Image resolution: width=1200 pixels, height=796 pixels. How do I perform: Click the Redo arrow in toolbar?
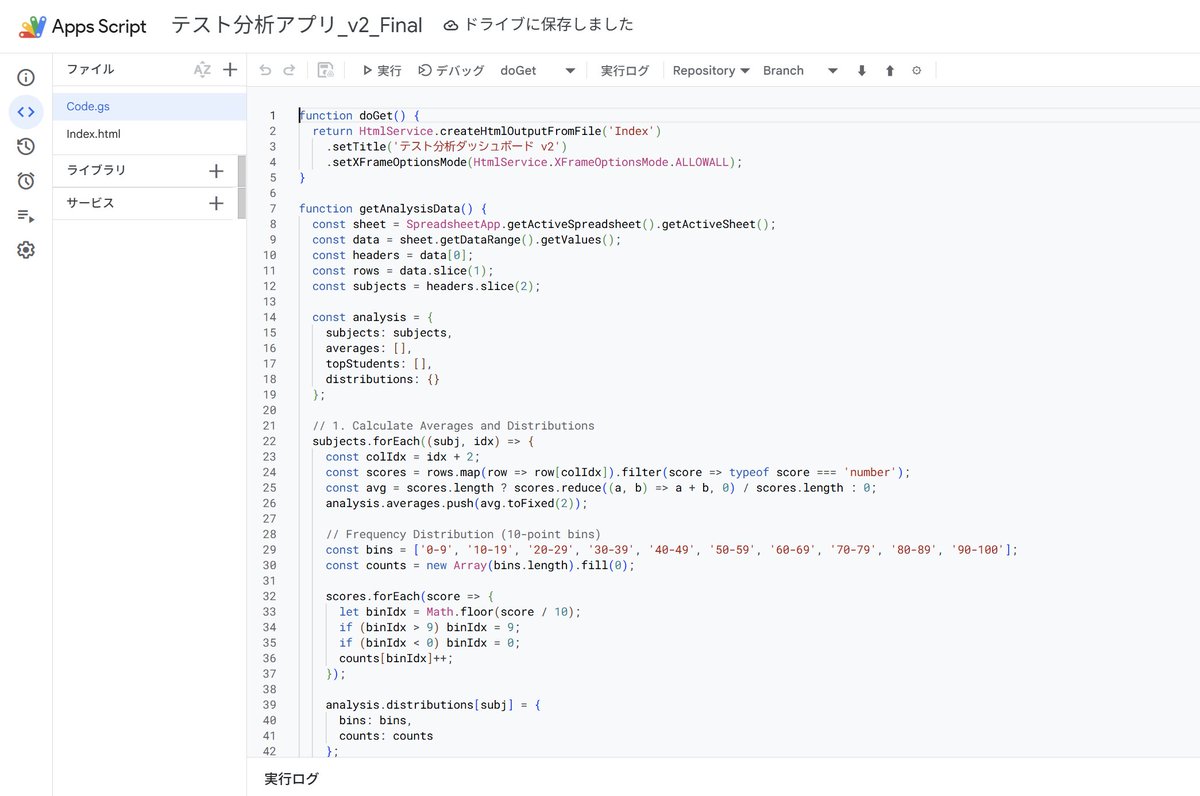[x=289, y=71]
